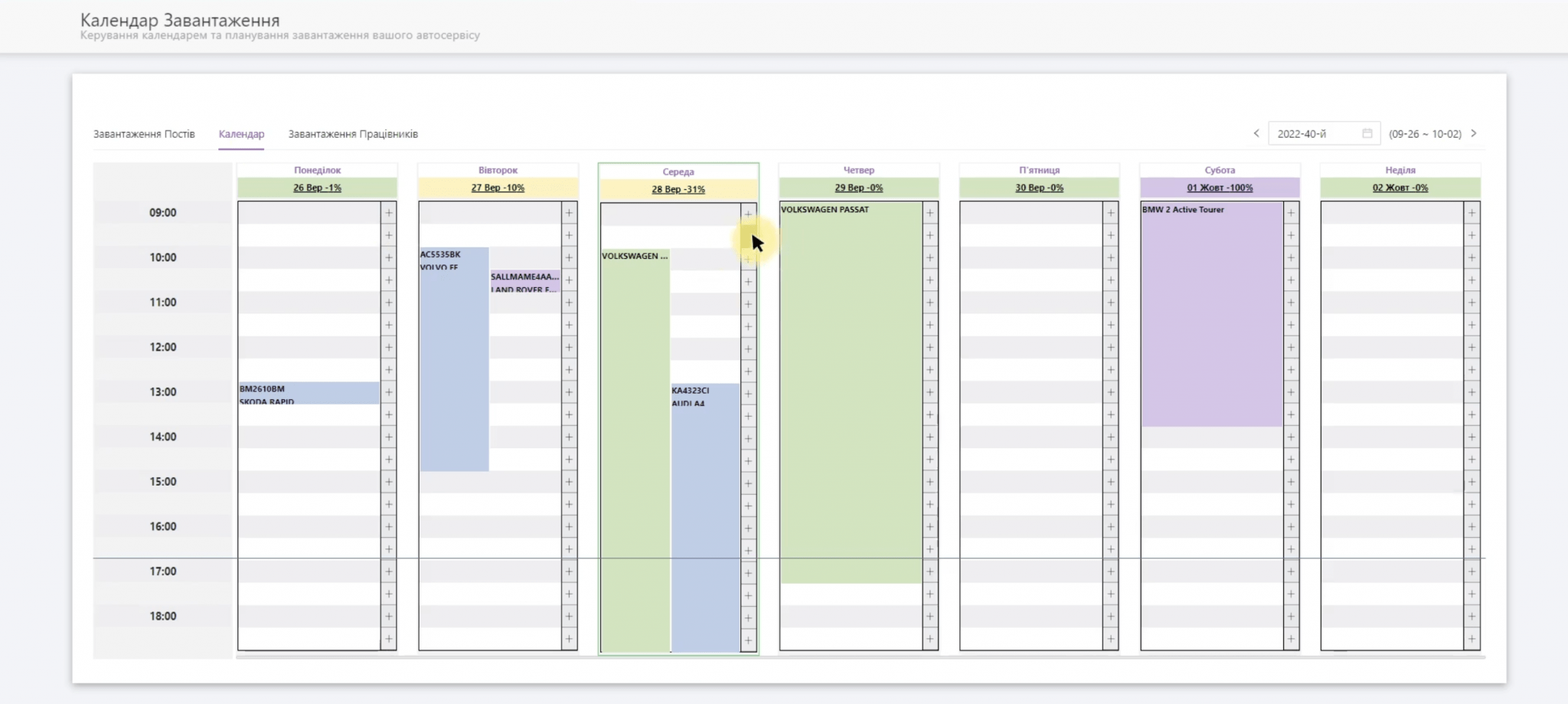
Task: Add Monday order at 18:00 plus icon
Action: pyautogui.click(x=389, y=617)
